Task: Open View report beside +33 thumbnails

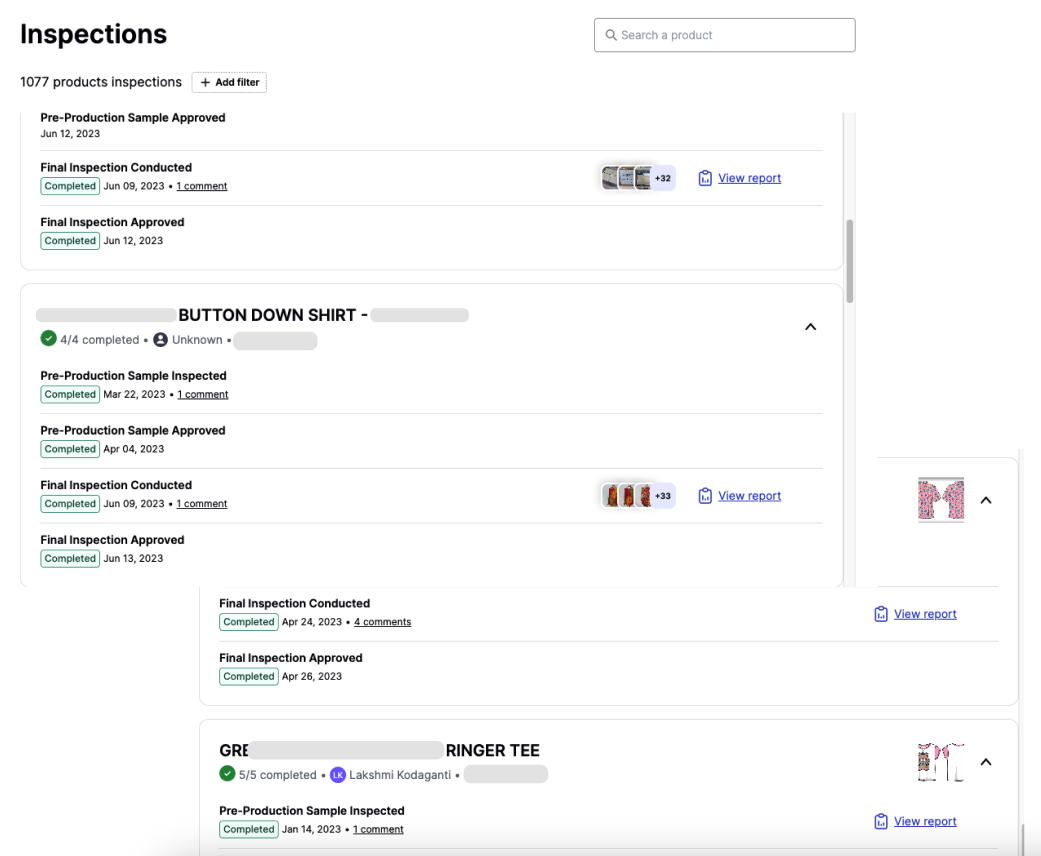Action: pyautogui.click(x=749, y=495)
